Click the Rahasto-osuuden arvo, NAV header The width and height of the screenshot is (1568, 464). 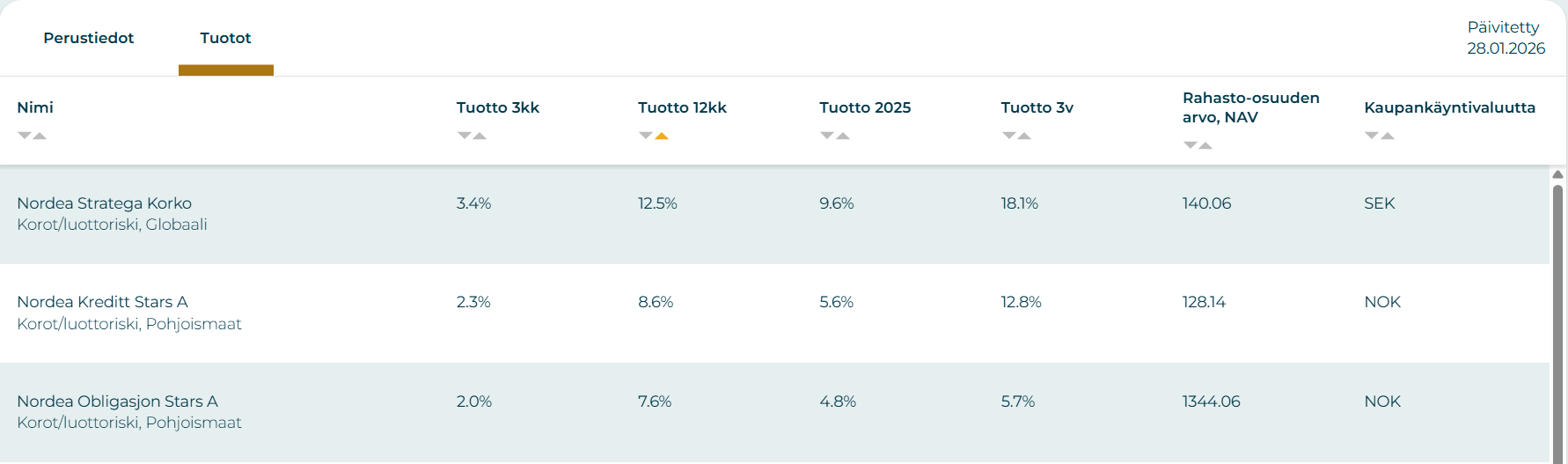pyautogui.click(x=1250, y=107)
